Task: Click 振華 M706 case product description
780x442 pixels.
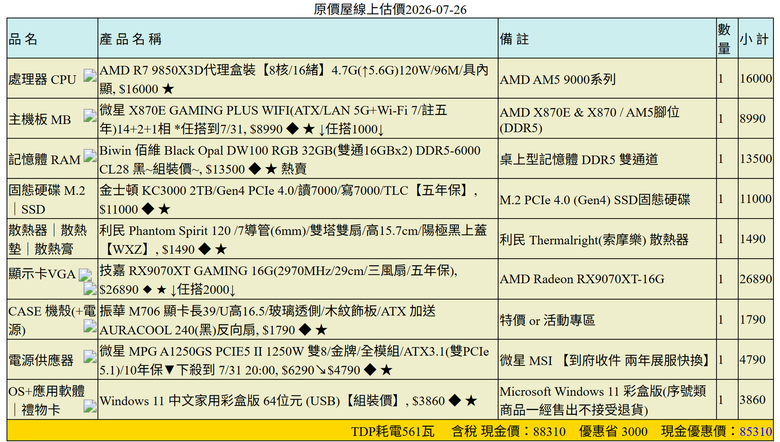Action: (268, 320)
